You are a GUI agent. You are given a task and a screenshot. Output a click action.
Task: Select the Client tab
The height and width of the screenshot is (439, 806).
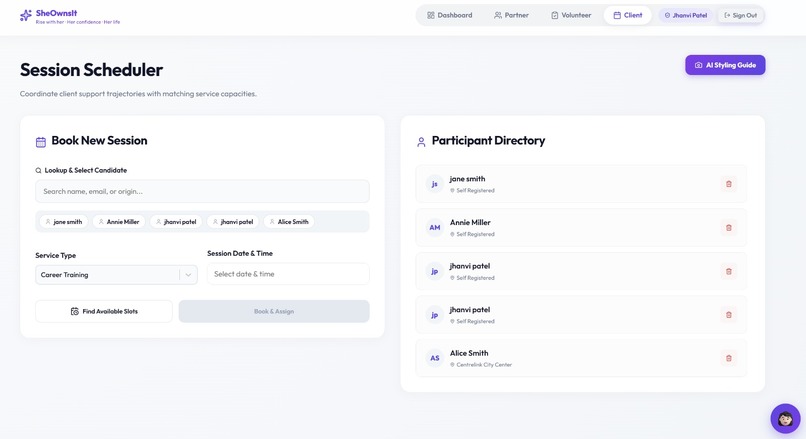tap(628, 15)
